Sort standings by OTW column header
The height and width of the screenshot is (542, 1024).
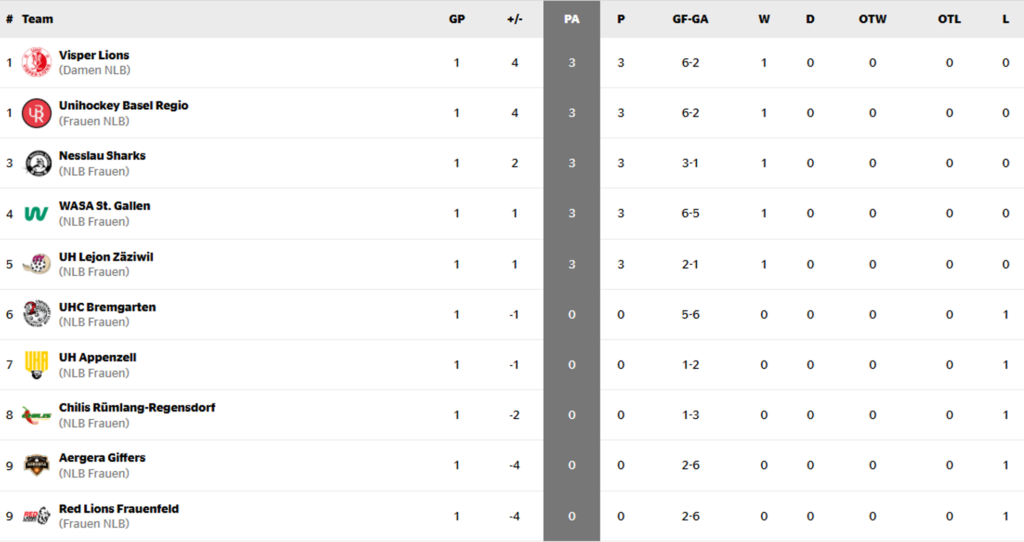(872, 19)
